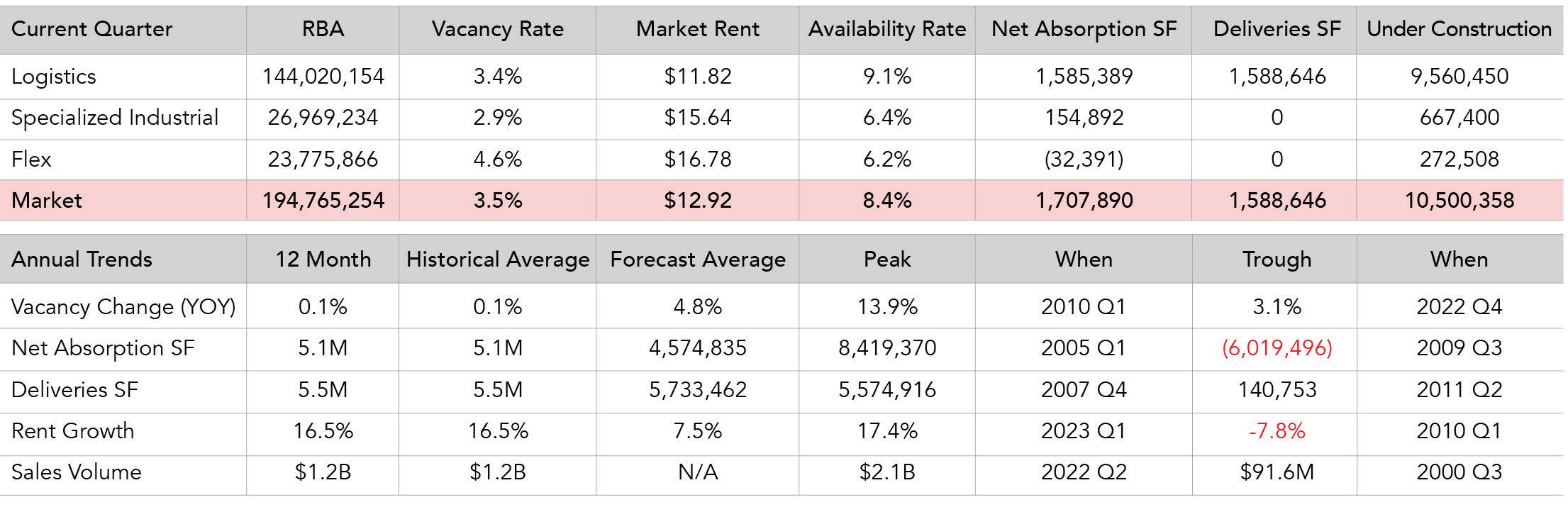Click the Vacancy Change (YOY) row label
Viewport: 1568px width, 512px height.
tap(123, 307)
